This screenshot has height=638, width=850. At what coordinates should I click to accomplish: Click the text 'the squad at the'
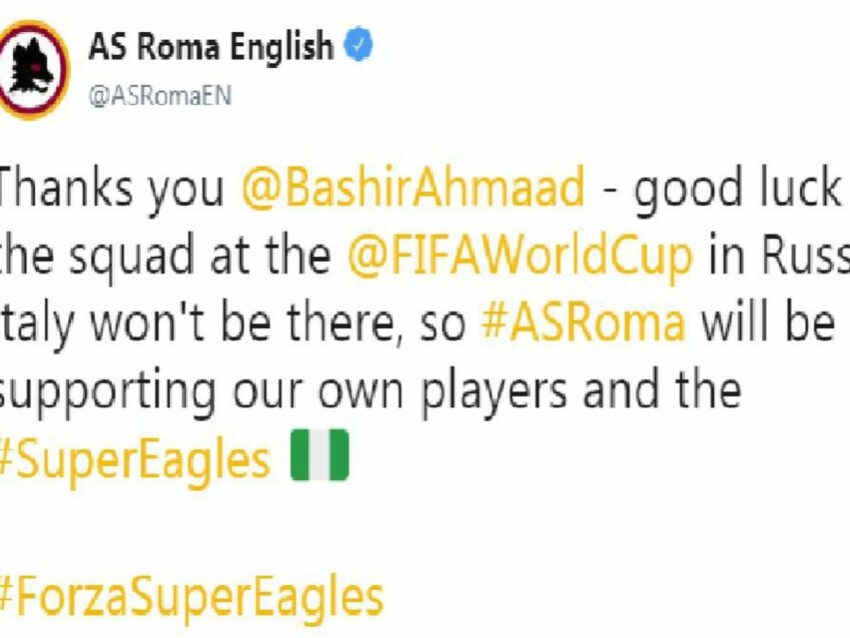click(164, 255)
